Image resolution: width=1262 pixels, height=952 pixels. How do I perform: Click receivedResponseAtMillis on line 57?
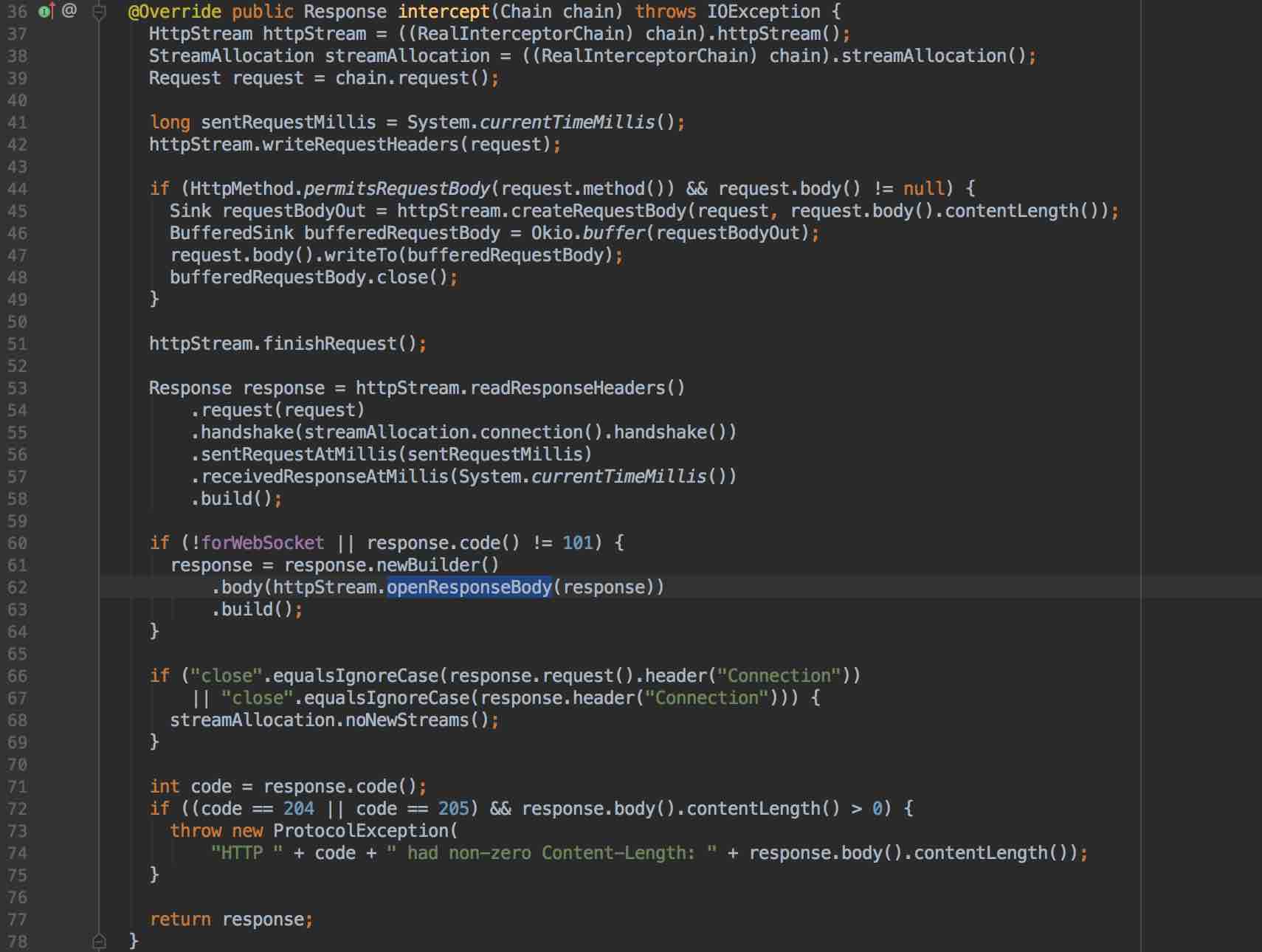point(325,477)
